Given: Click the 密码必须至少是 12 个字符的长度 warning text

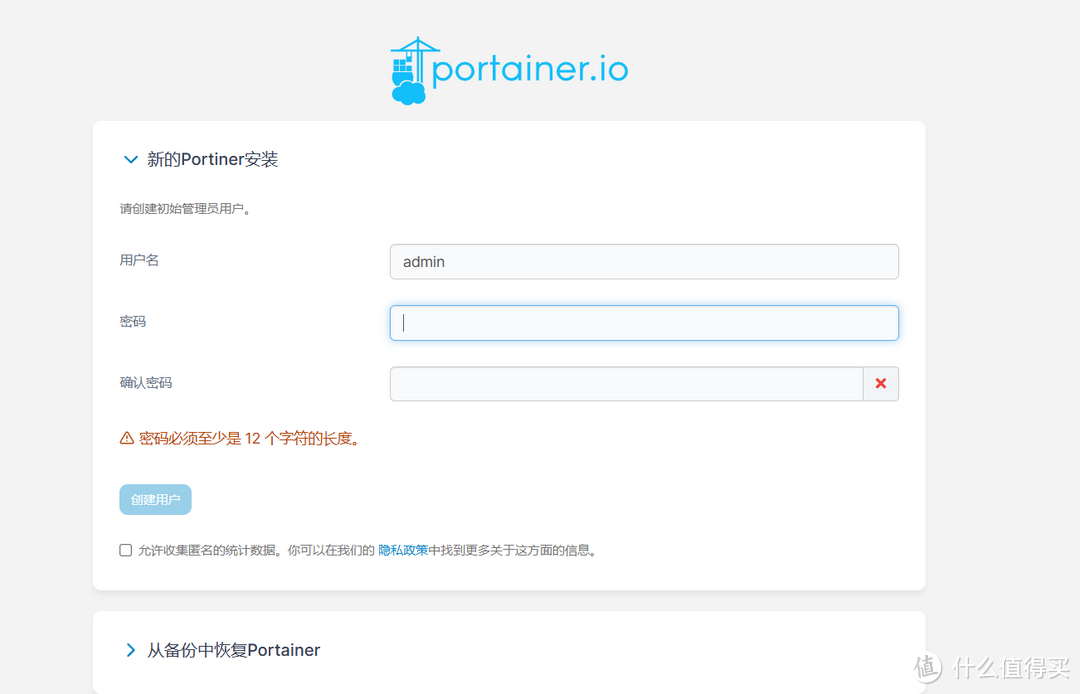Looking at the screenshot, I should click(249, 439).
